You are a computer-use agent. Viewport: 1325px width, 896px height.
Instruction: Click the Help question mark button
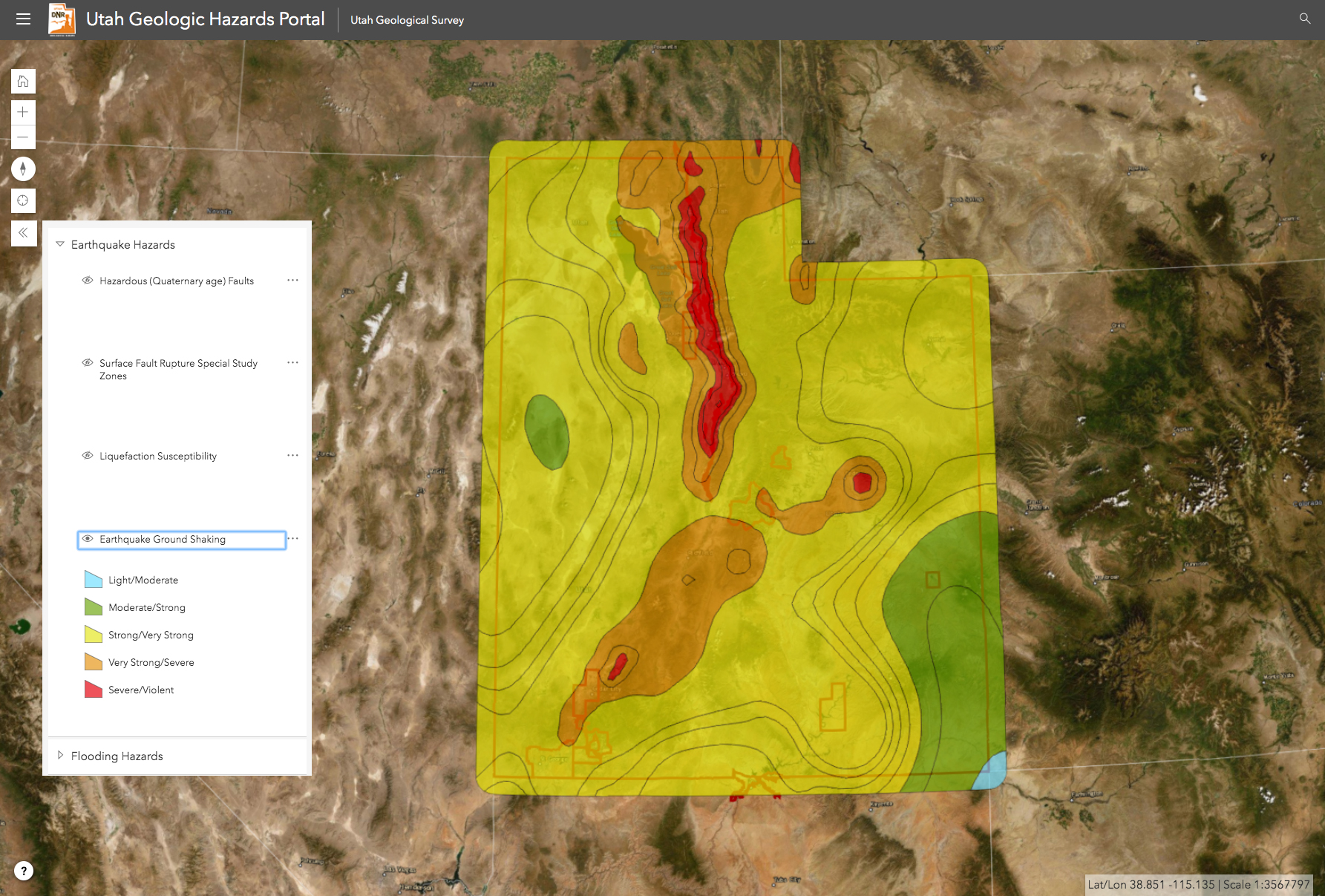23,870
